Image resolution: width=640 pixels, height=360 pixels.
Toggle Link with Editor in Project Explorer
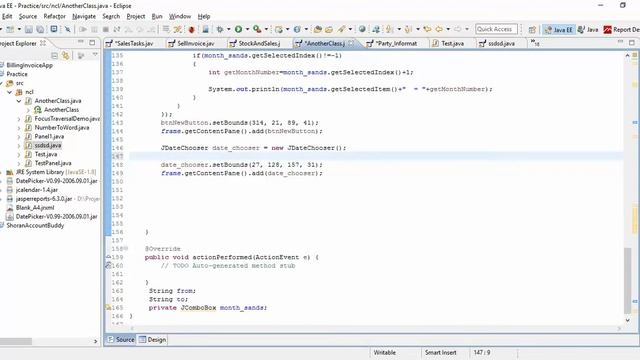point(66,56)
